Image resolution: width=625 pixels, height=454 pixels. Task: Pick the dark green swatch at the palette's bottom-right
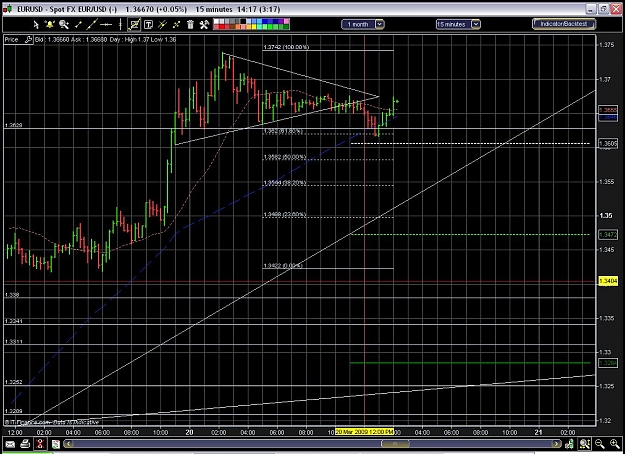[x=286, y=27]
